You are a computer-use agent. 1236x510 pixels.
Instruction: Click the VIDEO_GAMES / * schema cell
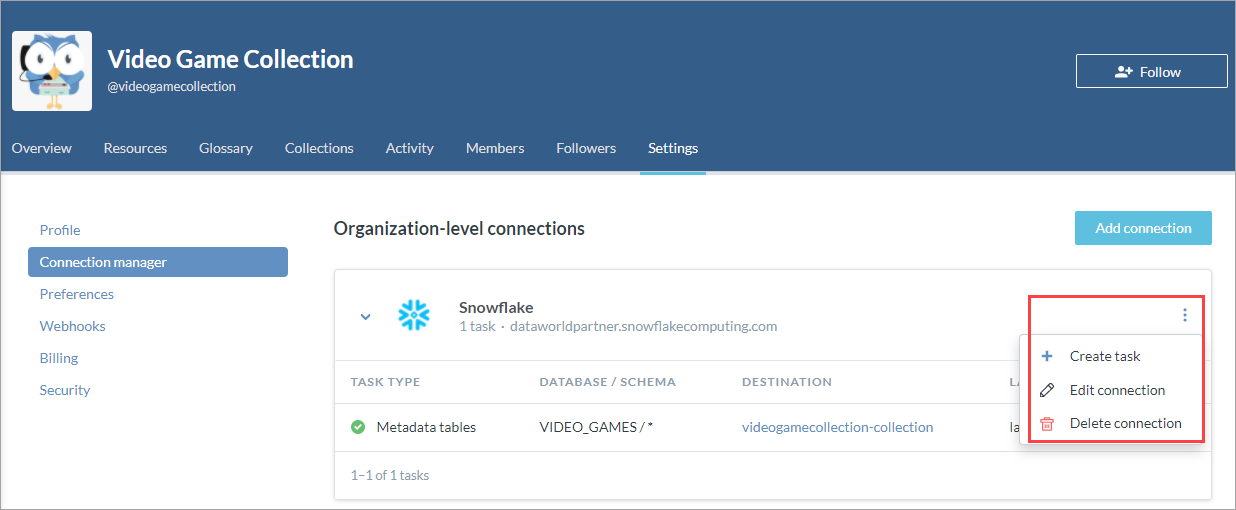pyautogui.click(x=596, y=427)
